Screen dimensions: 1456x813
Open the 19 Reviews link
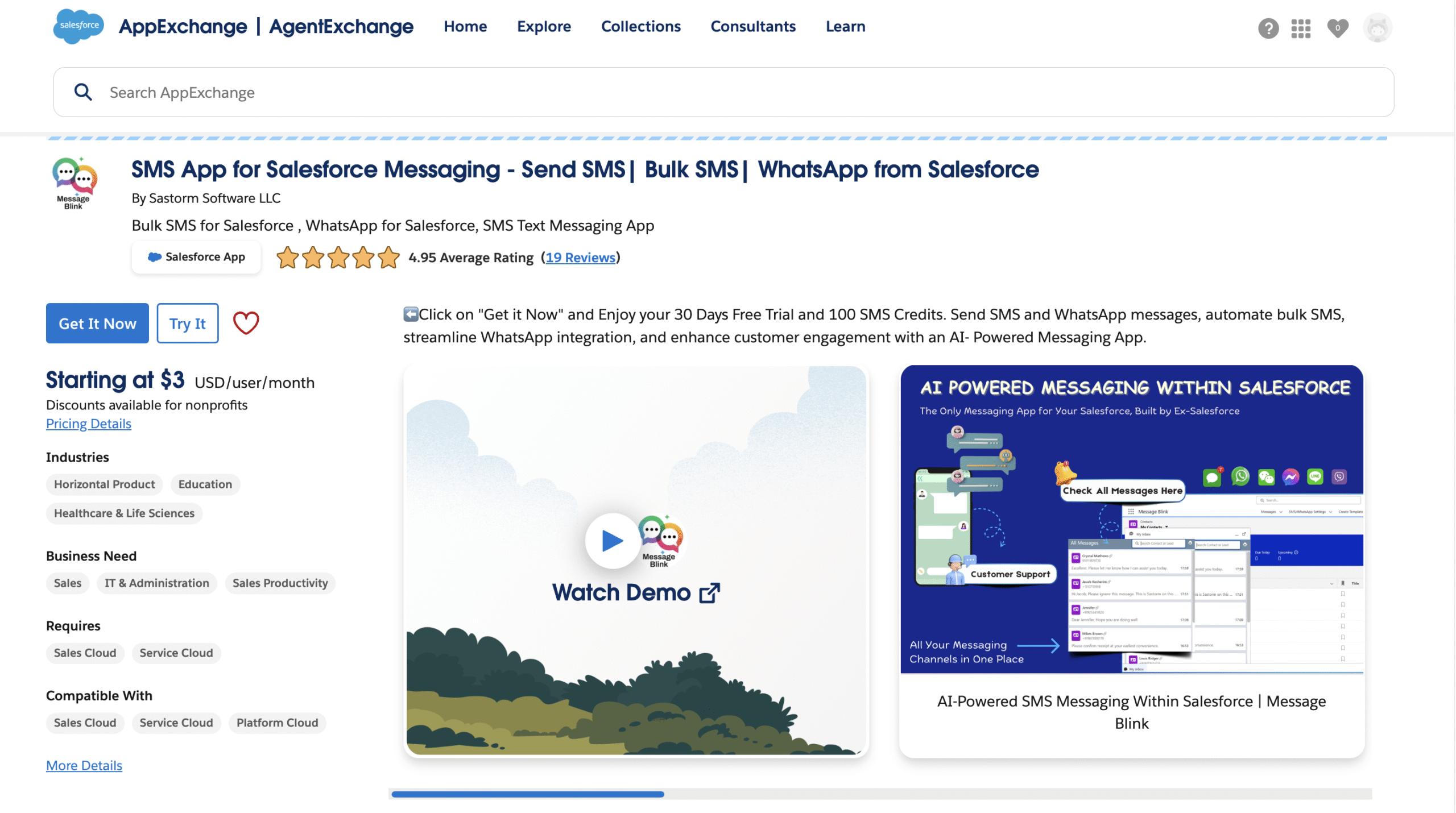coord(580,258)
